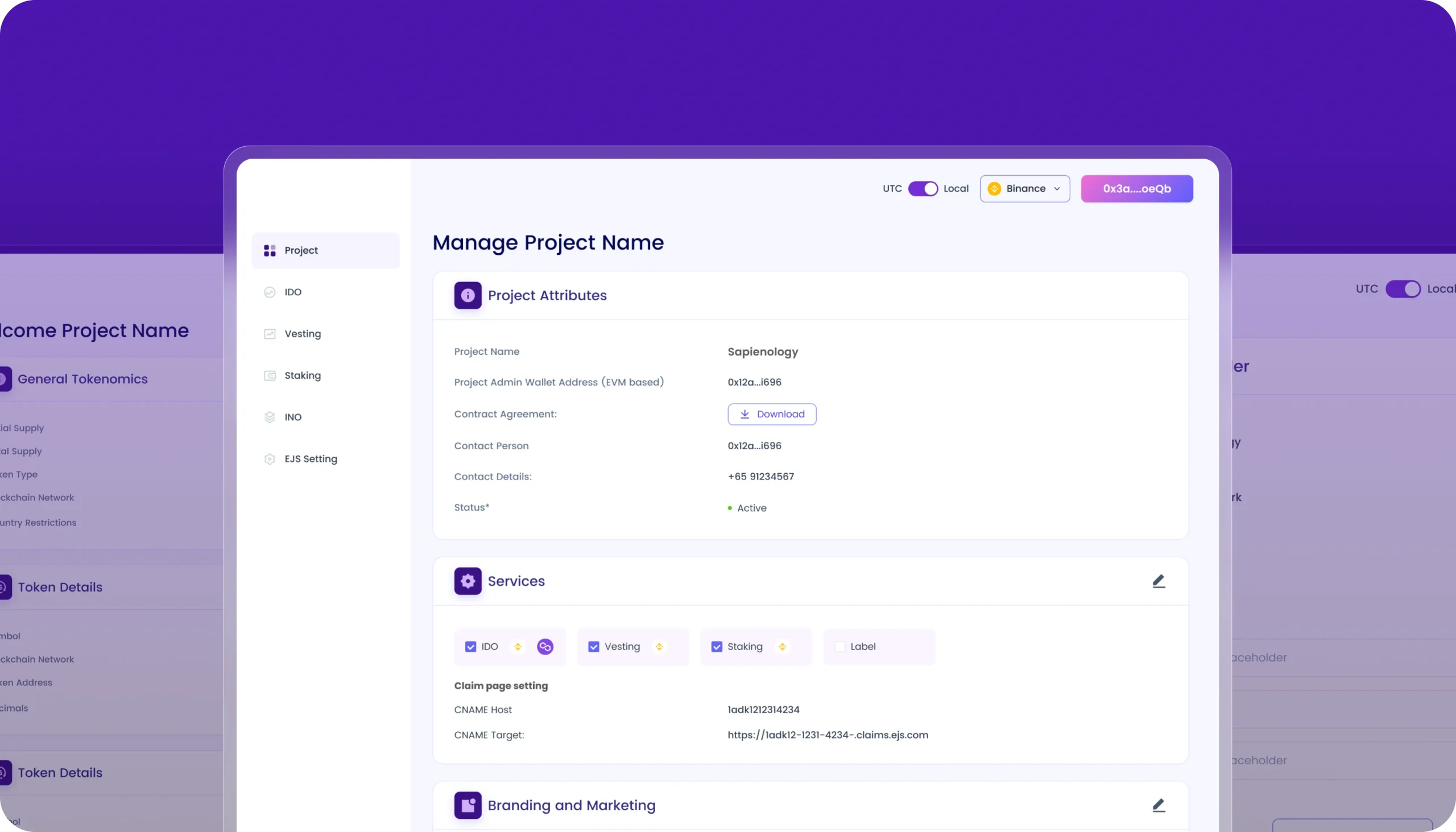Image resolution: width=1456 pixels, height=832 pixels.
Task: Click the Branding and Marketing section icon
Action: [x=468, y=805]
